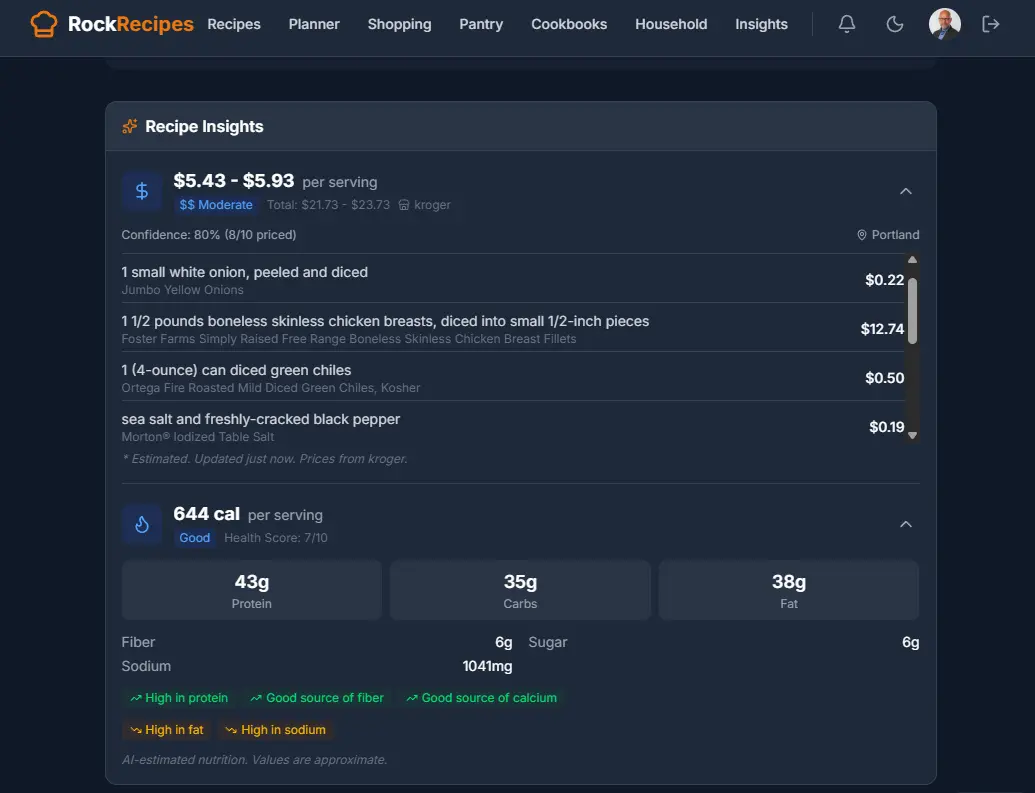Open the Pantry nav item

(481, 24)
